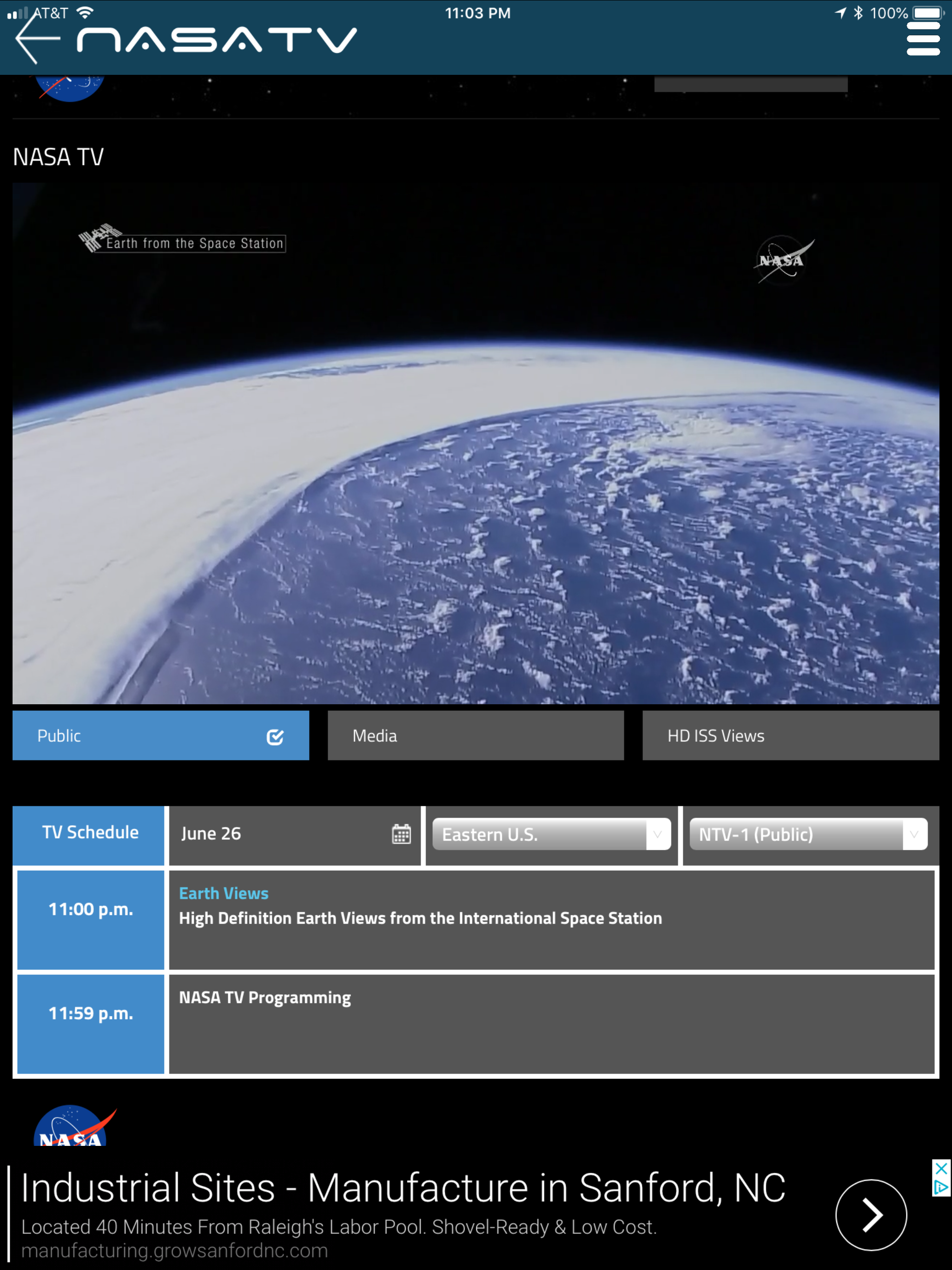Image resolution: width=952 pixels, height=1270 pixels.
Task: Tap the NASA TV Programming entry
Action: (264, 998)
